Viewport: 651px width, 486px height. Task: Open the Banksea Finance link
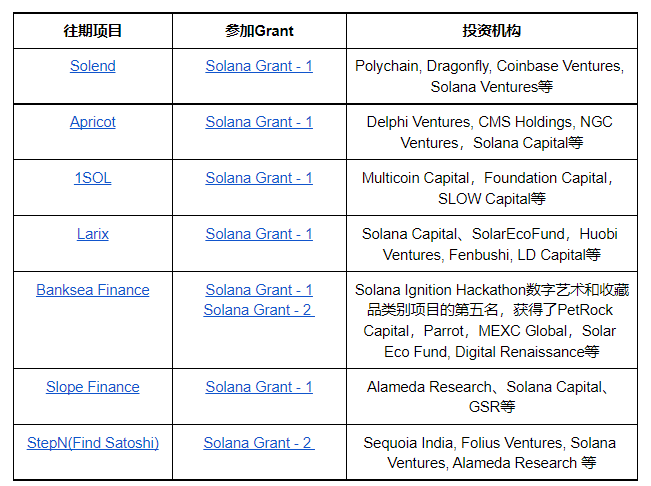tap(93, 290)
